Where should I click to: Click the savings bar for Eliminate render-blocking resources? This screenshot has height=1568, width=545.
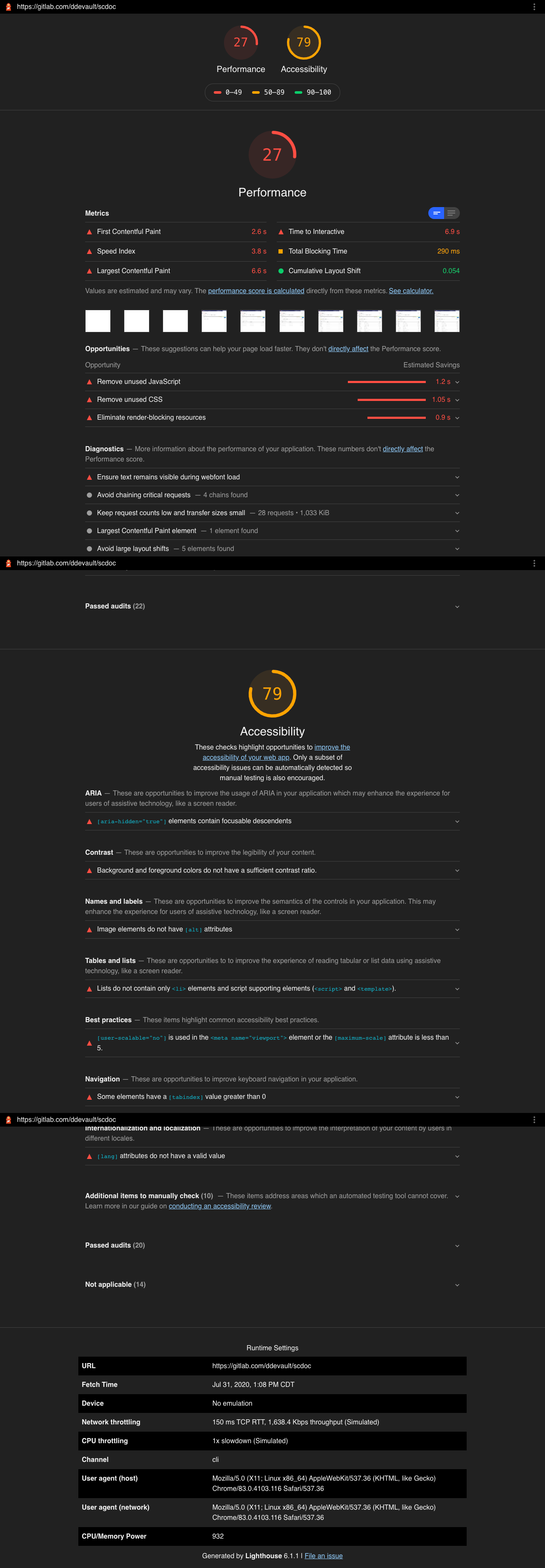[396, 418]
